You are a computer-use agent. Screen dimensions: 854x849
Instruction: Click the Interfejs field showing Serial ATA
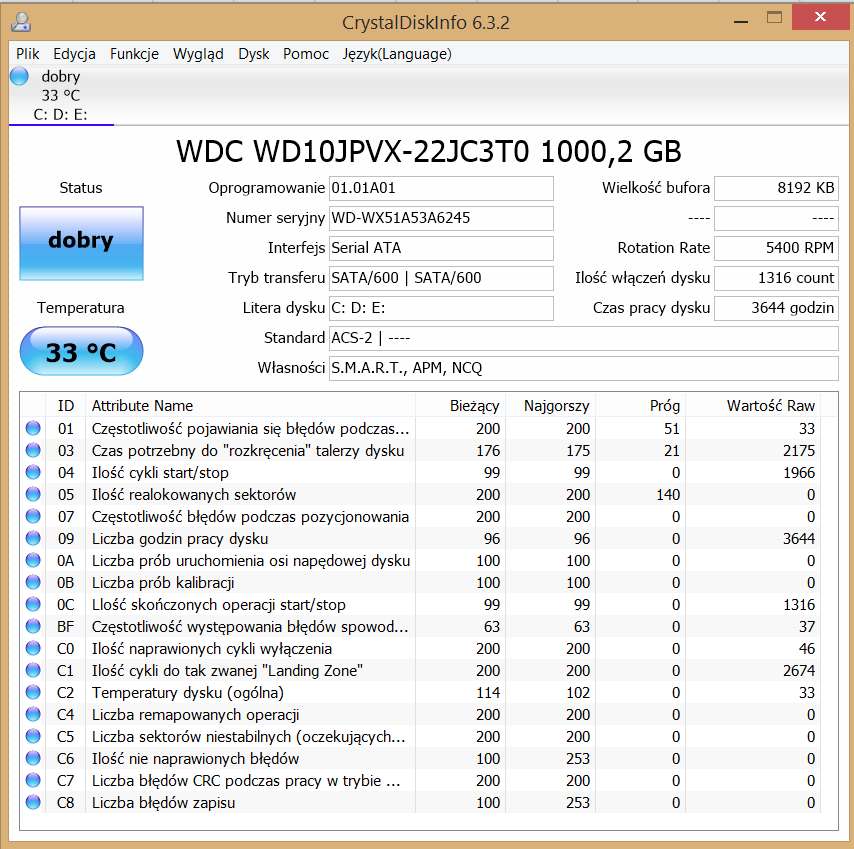pyautogui.click(x=441, y=248)
